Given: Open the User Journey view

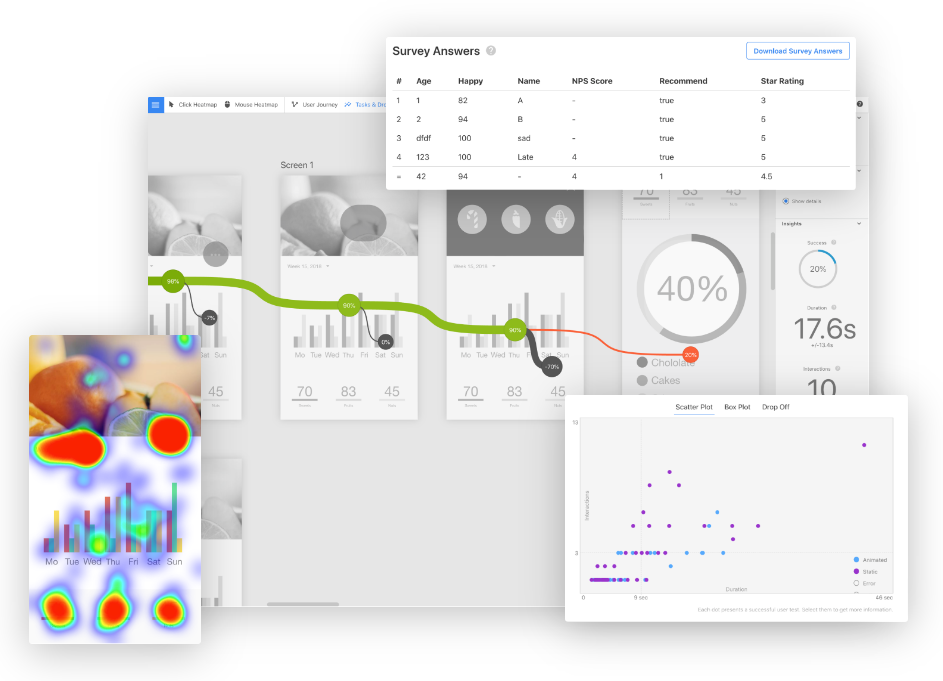Looking at the screenshot, I should pos(315,105).
